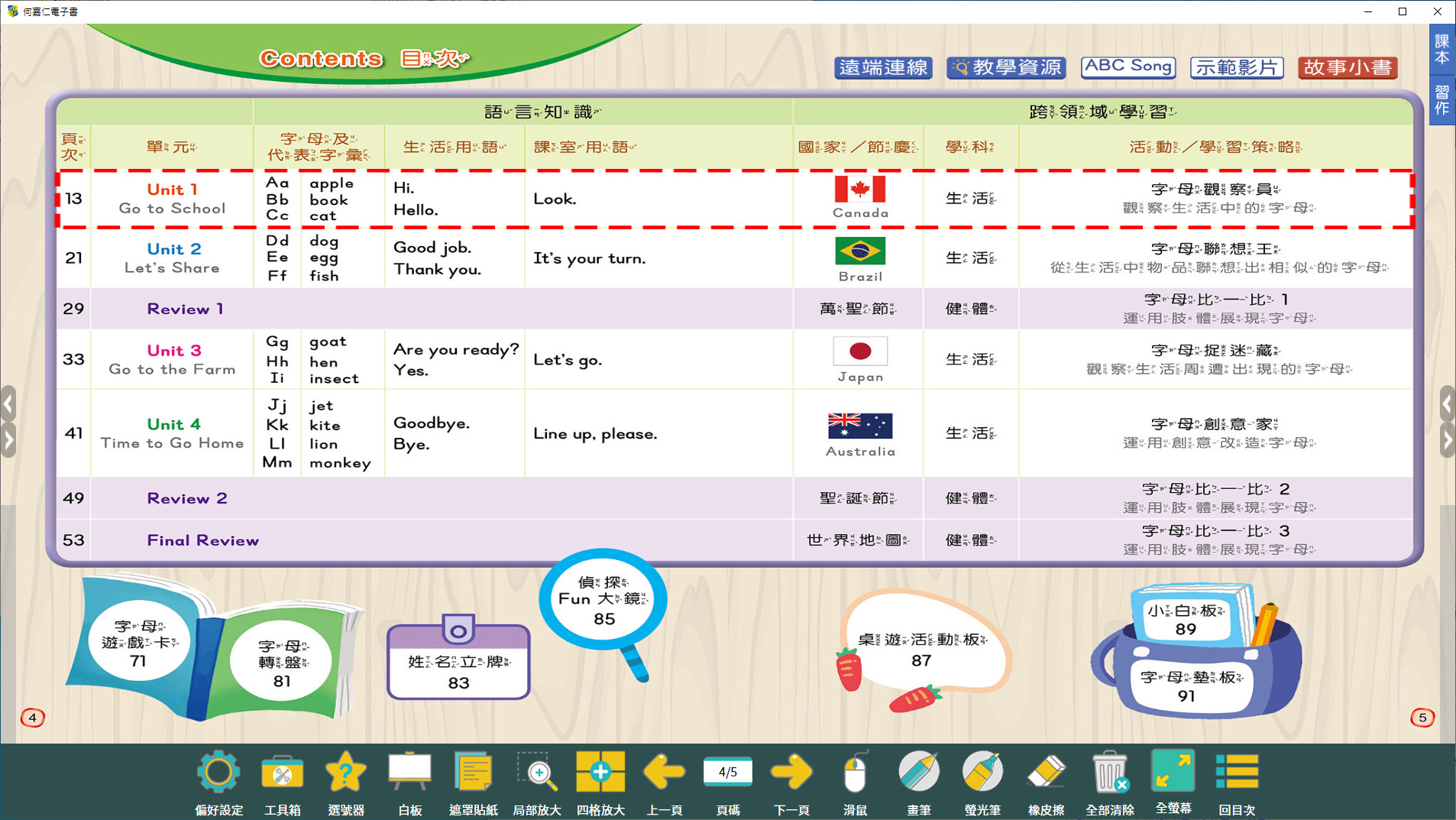
Task: Open the 工具箱 toolbox icon
Action: [x=282, y=773]
